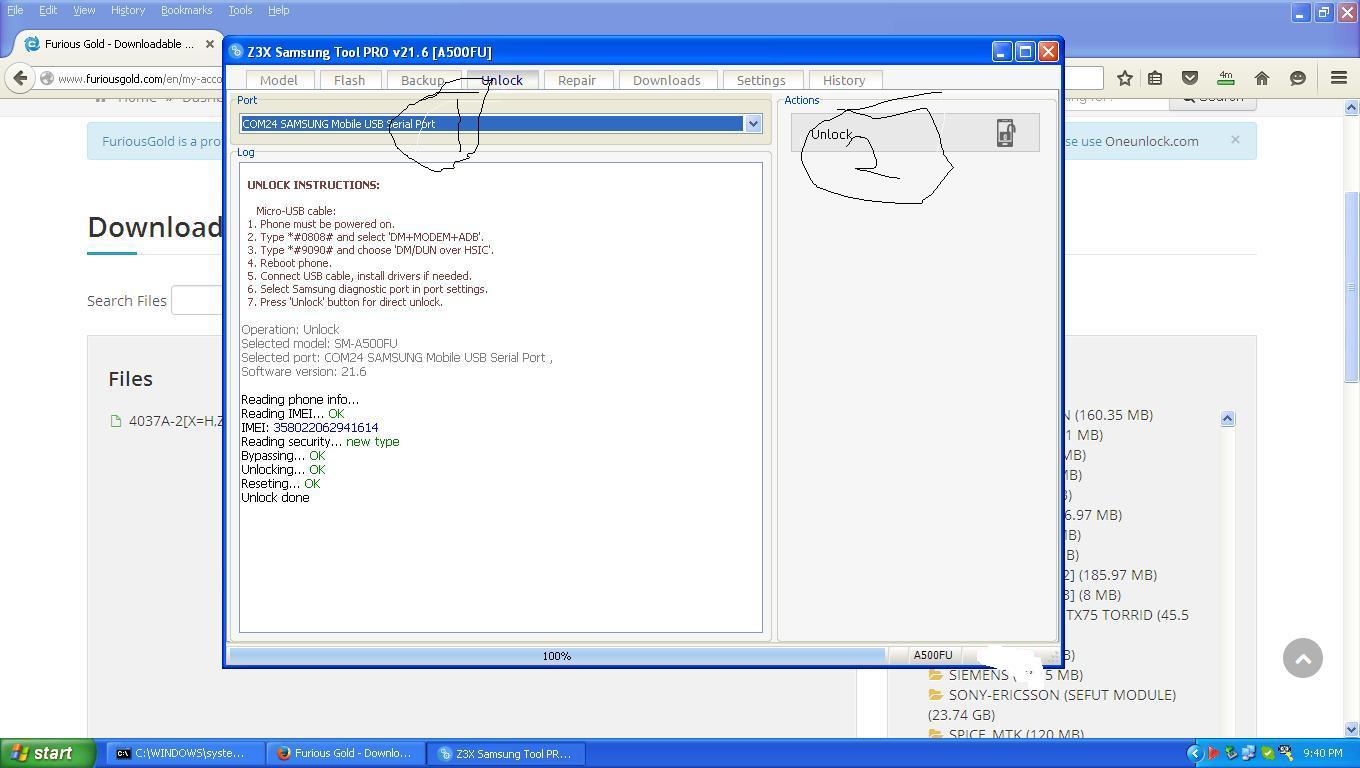1360x768 pixels.
Task: Click the IMEI 358022062941614 value
Action: (325, 427)
